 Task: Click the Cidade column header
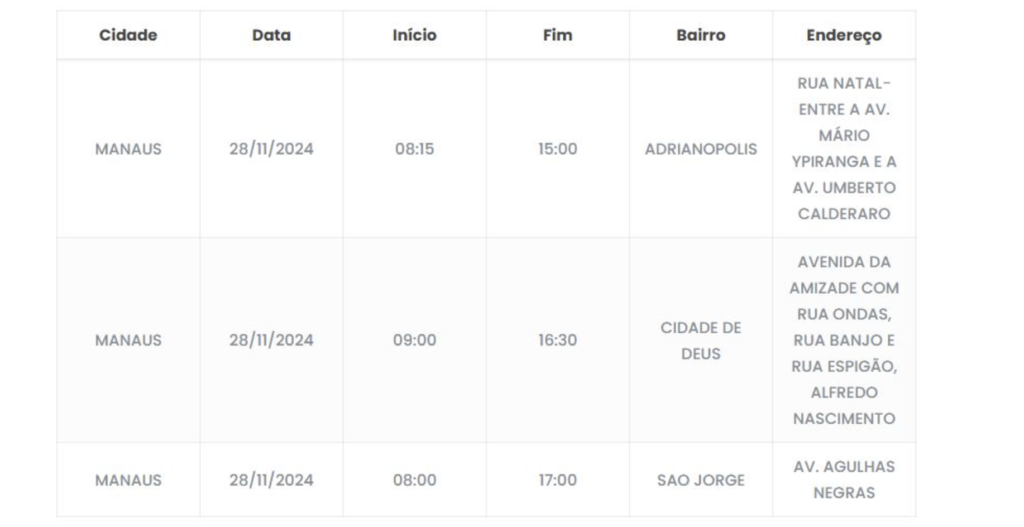[128, 35]
